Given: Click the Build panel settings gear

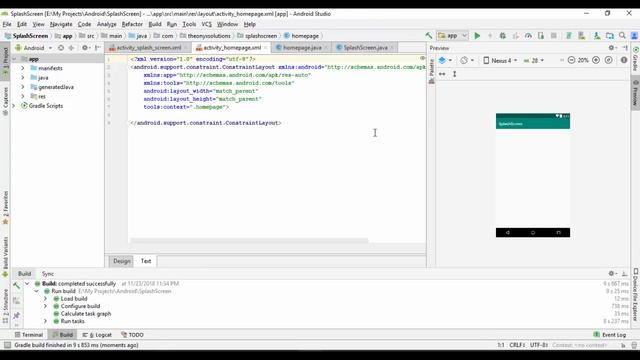Looking at the screenshot, I should 612,273.
